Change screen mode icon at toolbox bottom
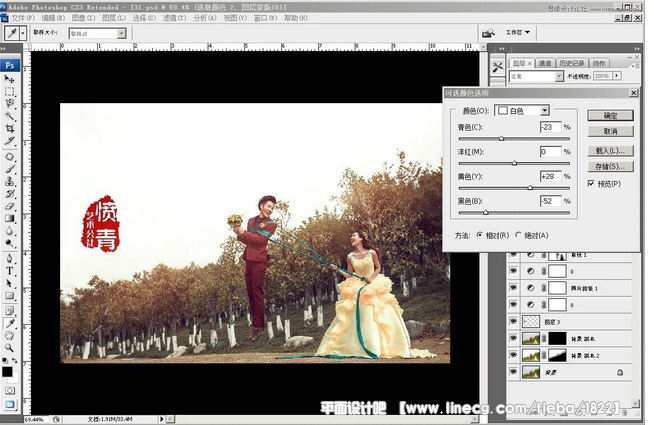The width and height of the screenshot is (654, 425). pyautogui.click(x=9, y=404)
